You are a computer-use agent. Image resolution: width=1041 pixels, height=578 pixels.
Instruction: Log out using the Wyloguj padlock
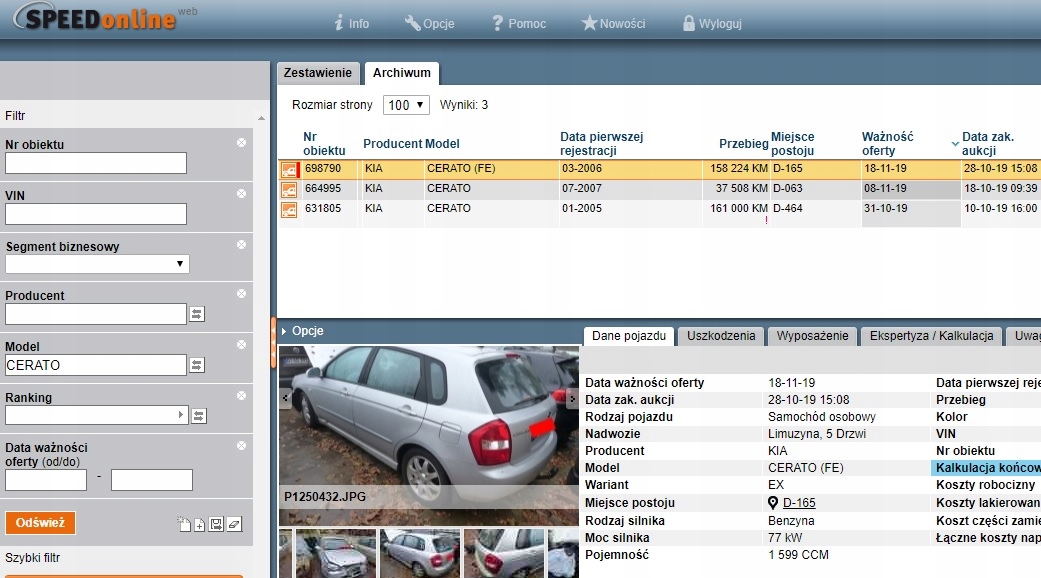711,23
